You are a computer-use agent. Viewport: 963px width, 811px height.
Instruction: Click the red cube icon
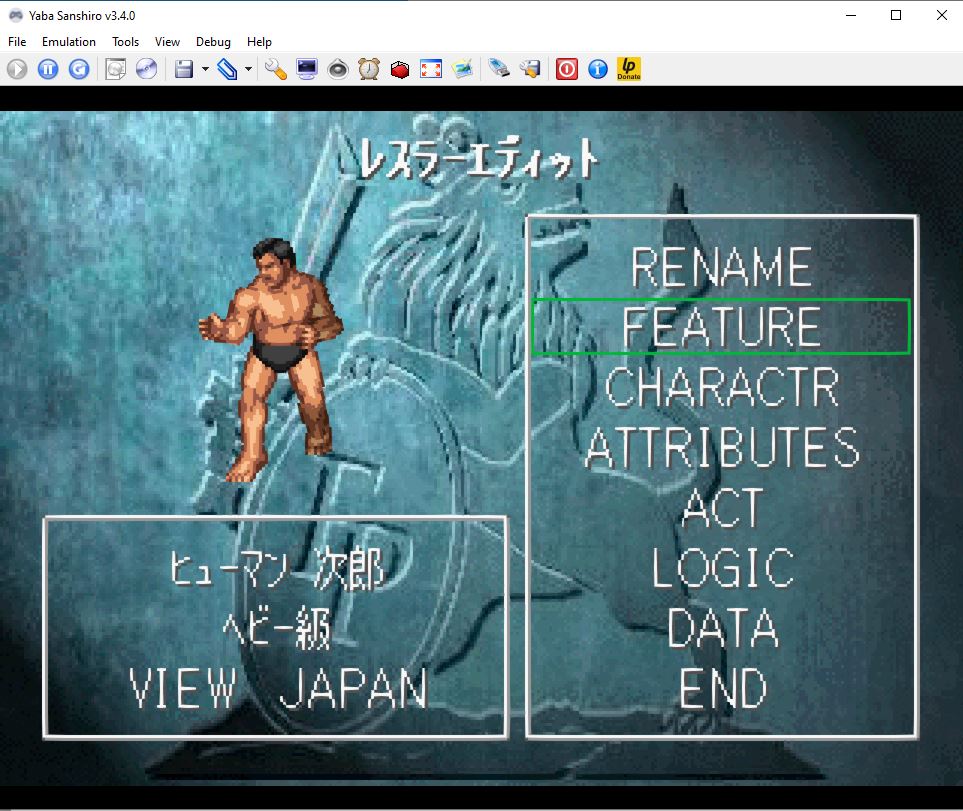pos(400,69)
